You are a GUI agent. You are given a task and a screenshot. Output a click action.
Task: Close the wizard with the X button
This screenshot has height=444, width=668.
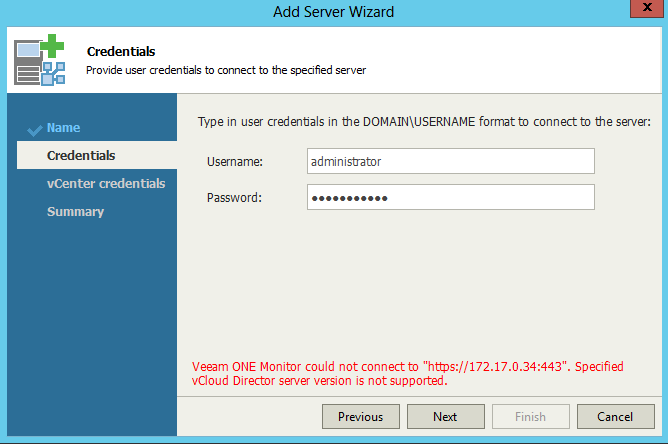[x=647, y=8]
